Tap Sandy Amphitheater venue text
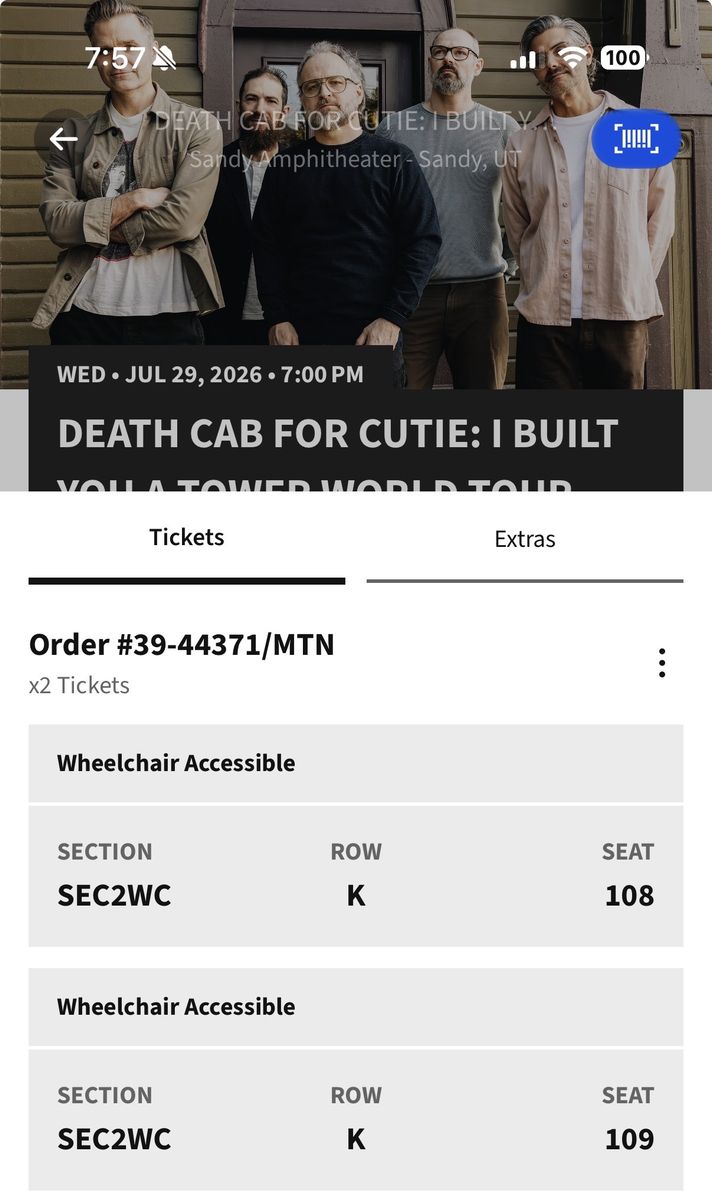 [355, 159]
